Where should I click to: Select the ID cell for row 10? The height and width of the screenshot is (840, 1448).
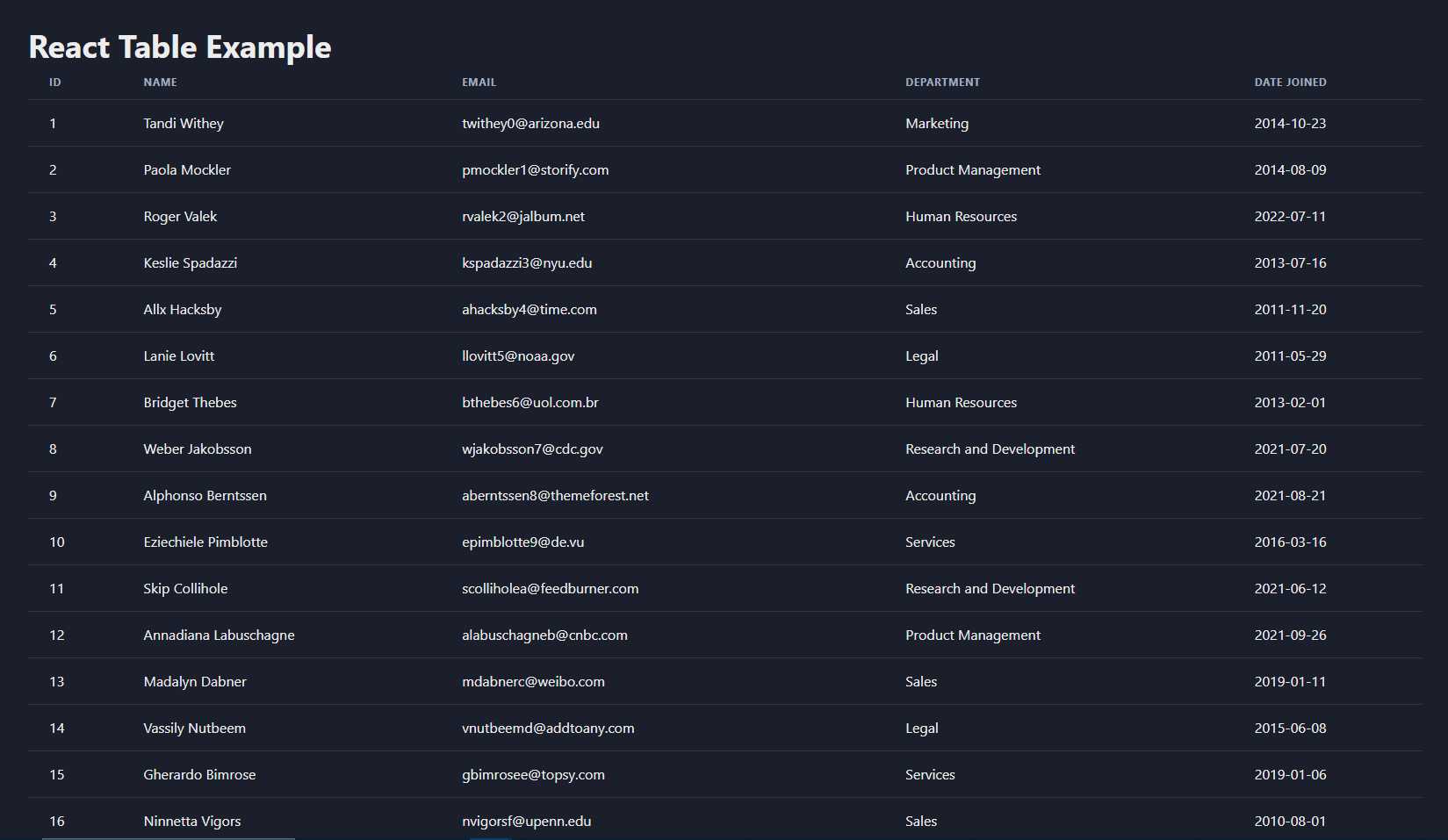click(57, 542)
